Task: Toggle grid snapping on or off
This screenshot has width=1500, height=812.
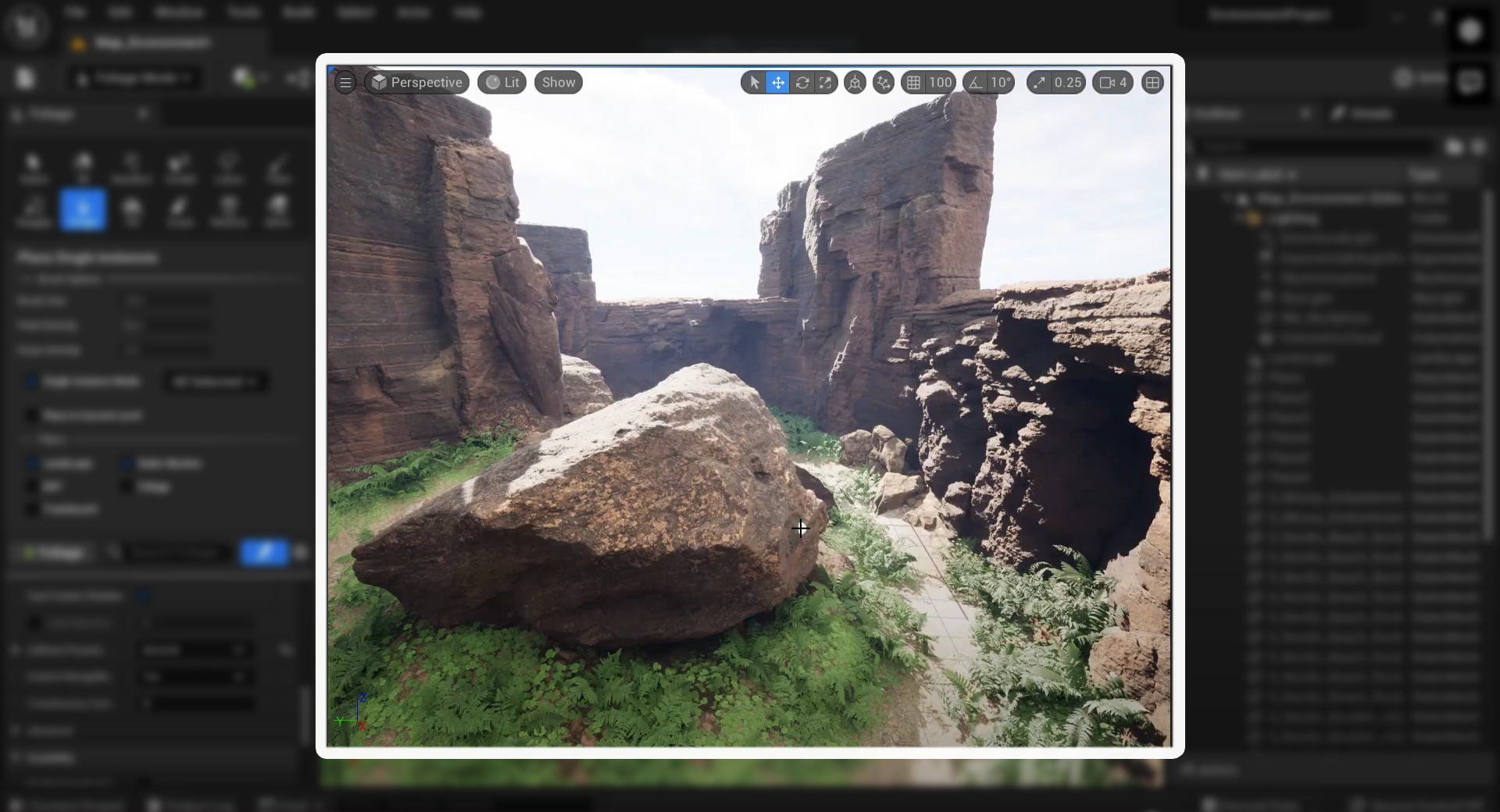Action: tap(913, 83)
